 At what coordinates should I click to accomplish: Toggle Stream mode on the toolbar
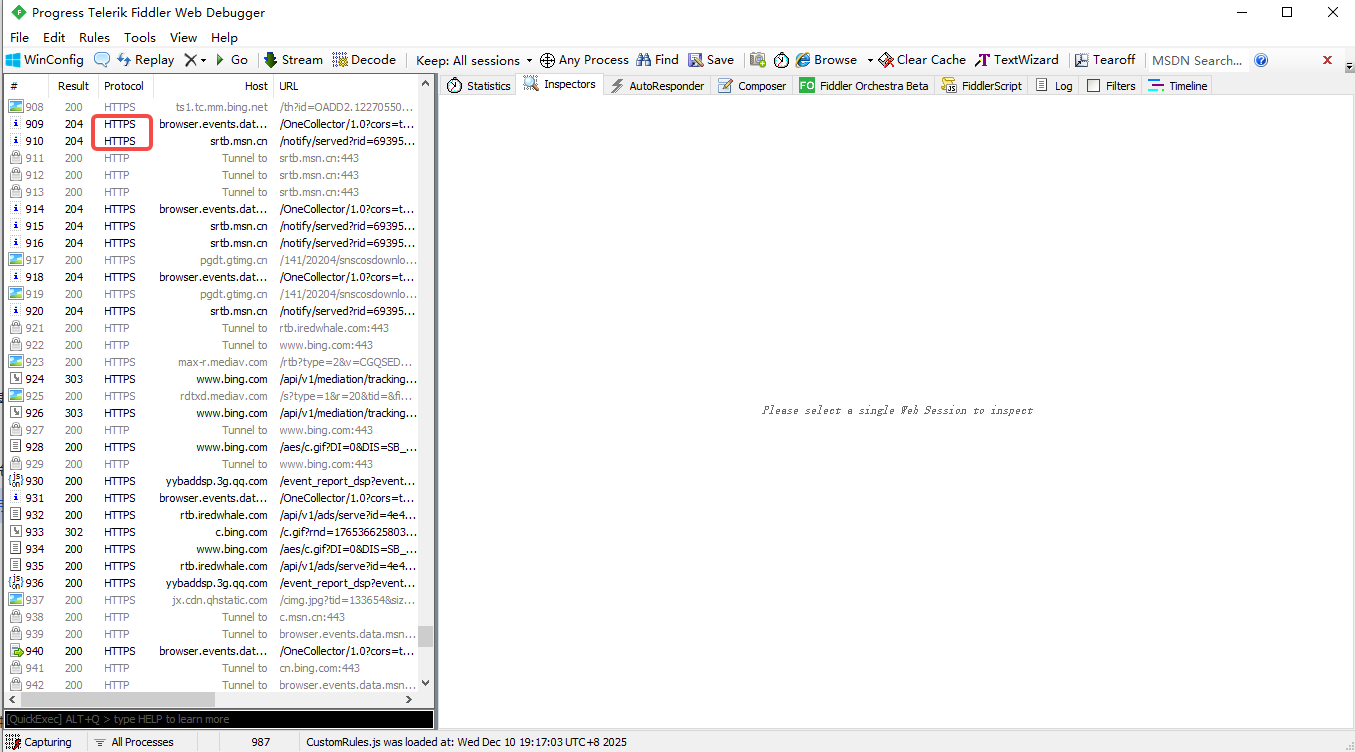[293, 60]
